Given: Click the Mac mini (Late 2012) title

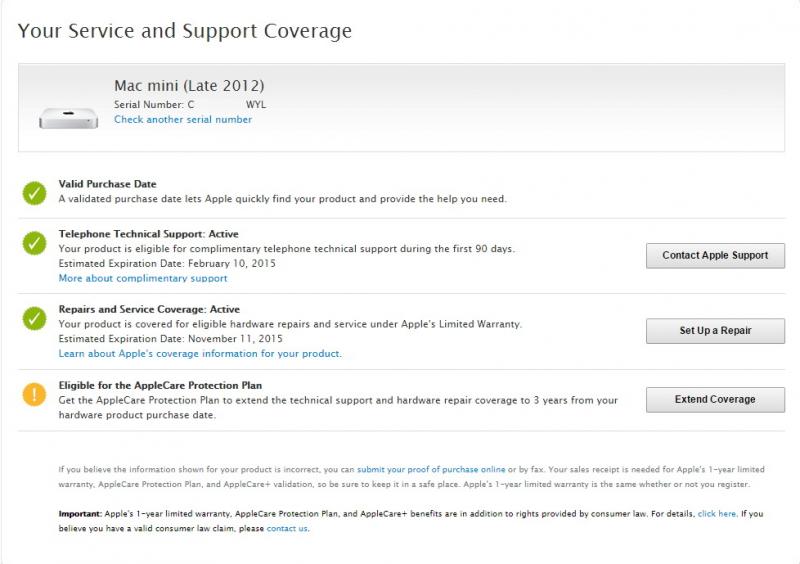Looking at the screenshot, I should pos(189,85).
